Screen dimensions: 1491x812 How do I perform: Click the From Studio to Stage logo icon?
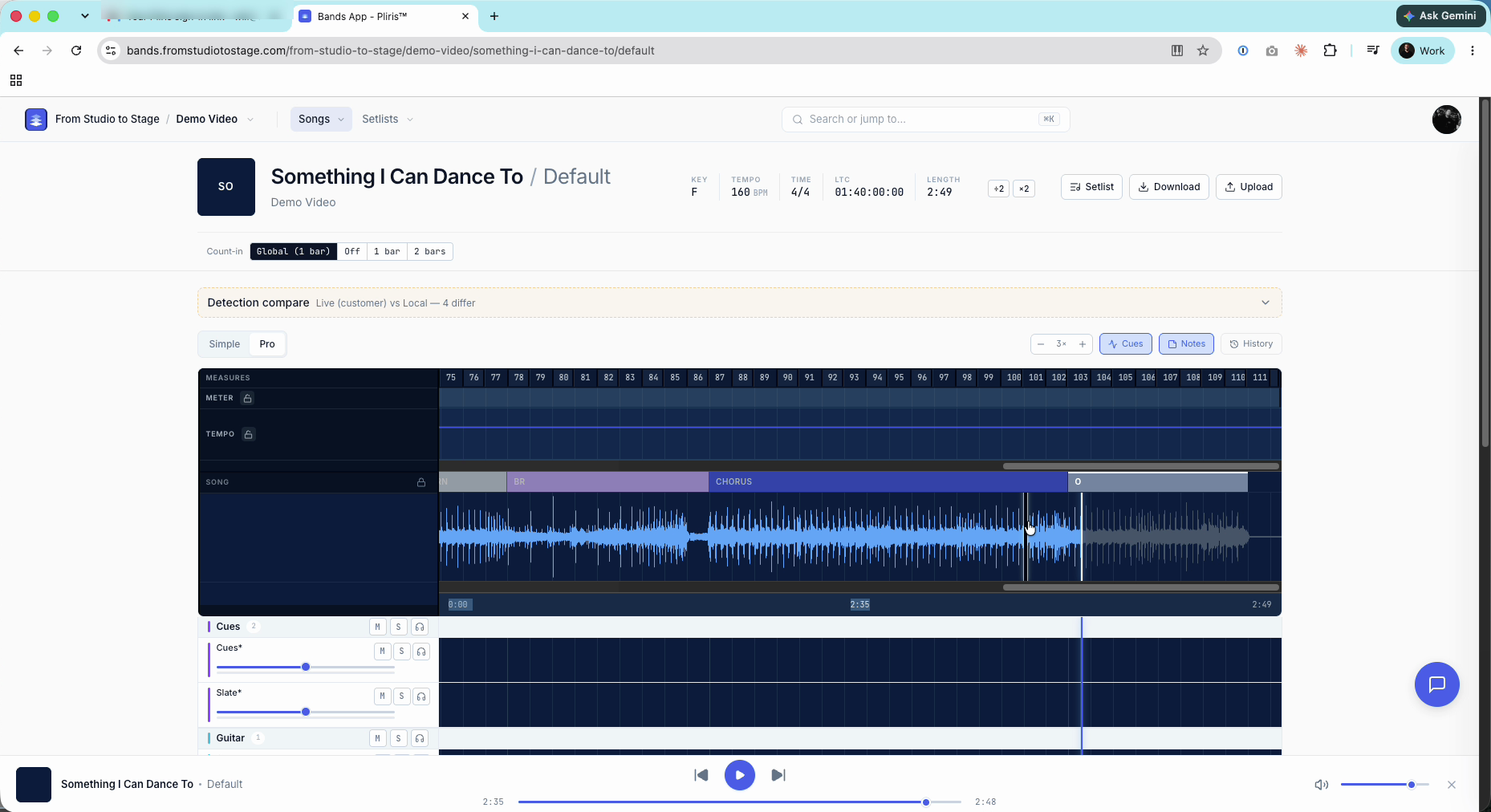click(36, 120)
